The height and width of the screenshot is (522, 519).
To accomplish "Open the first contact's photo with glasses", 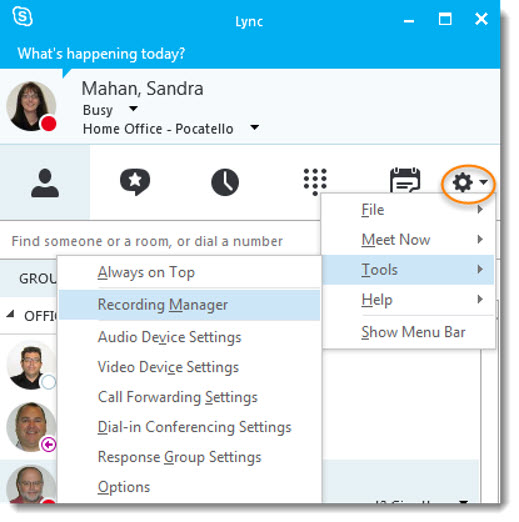I will coord(31,365).
